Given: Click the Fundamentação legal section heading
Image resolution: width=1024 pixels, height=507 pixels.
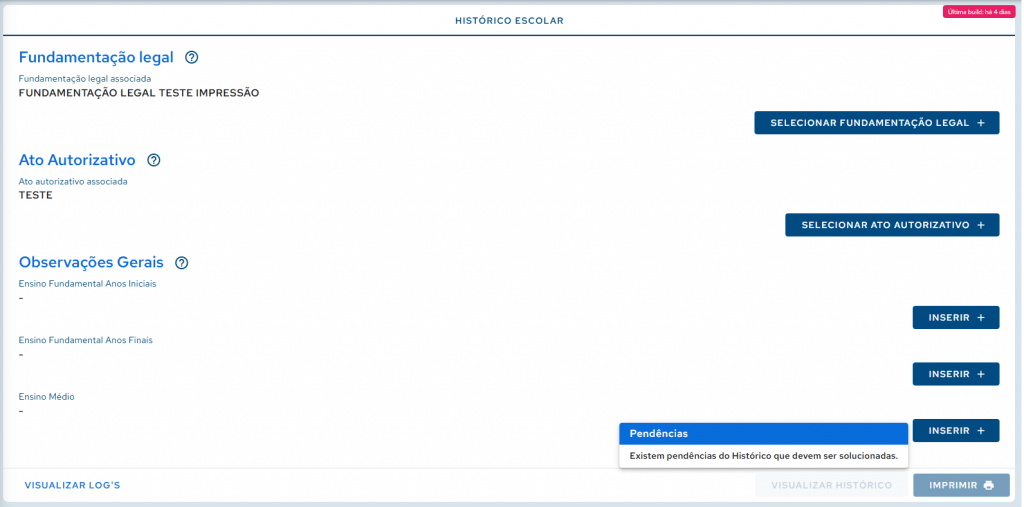Looking at the screenshot, I should coord(96,57).
